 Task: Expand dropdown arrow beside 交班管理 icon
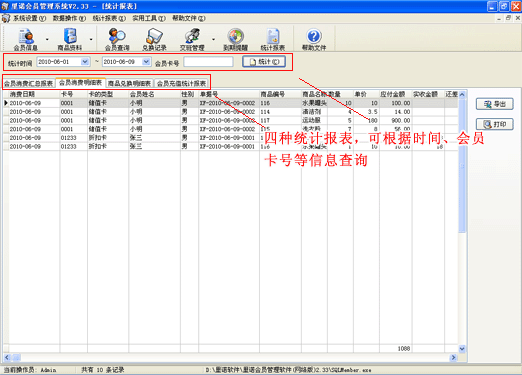[x=213, y=39]
